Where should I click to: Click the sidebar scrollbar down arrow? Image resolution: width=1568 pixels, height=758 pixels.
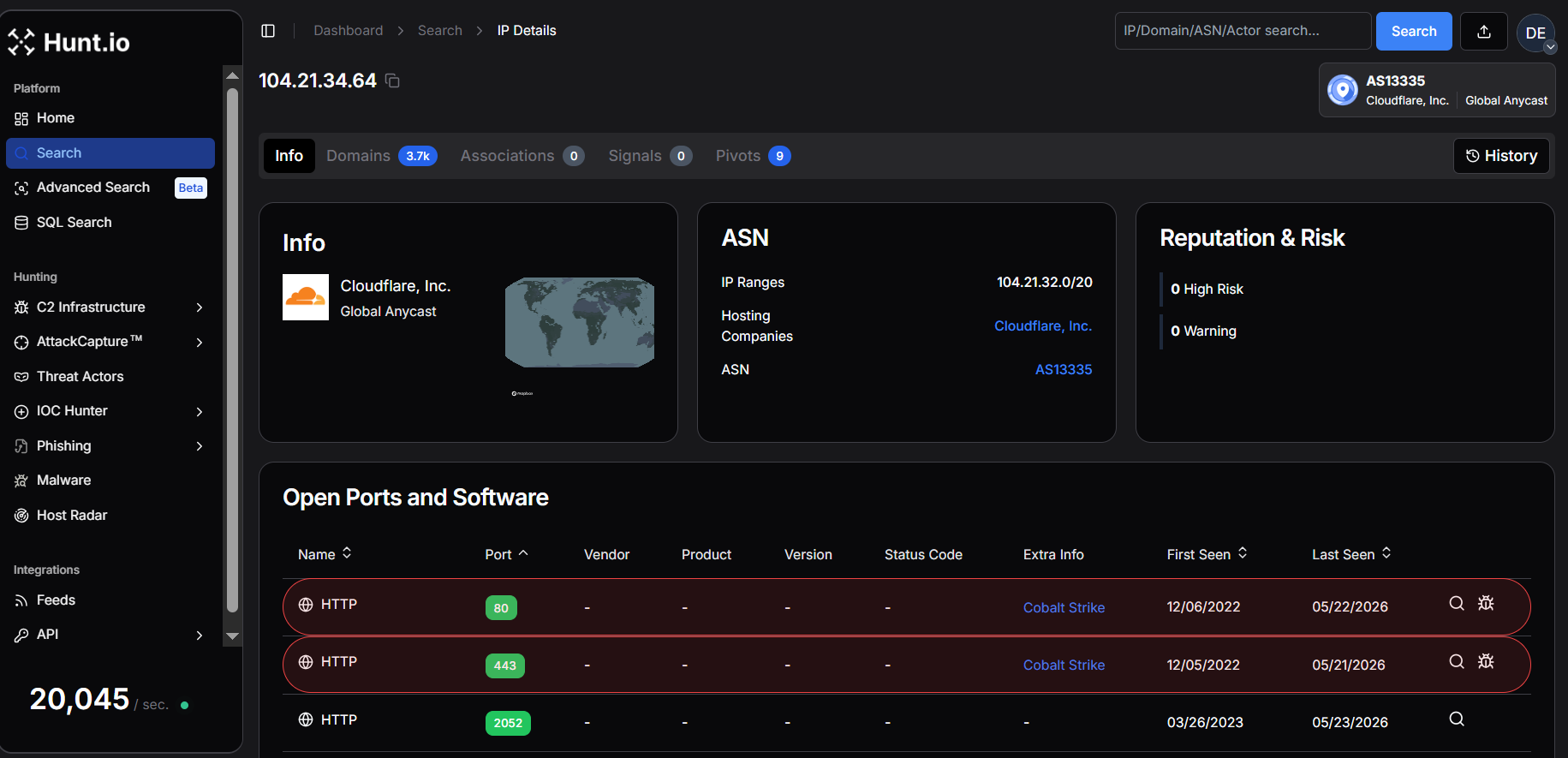click(x=232, y=636)
